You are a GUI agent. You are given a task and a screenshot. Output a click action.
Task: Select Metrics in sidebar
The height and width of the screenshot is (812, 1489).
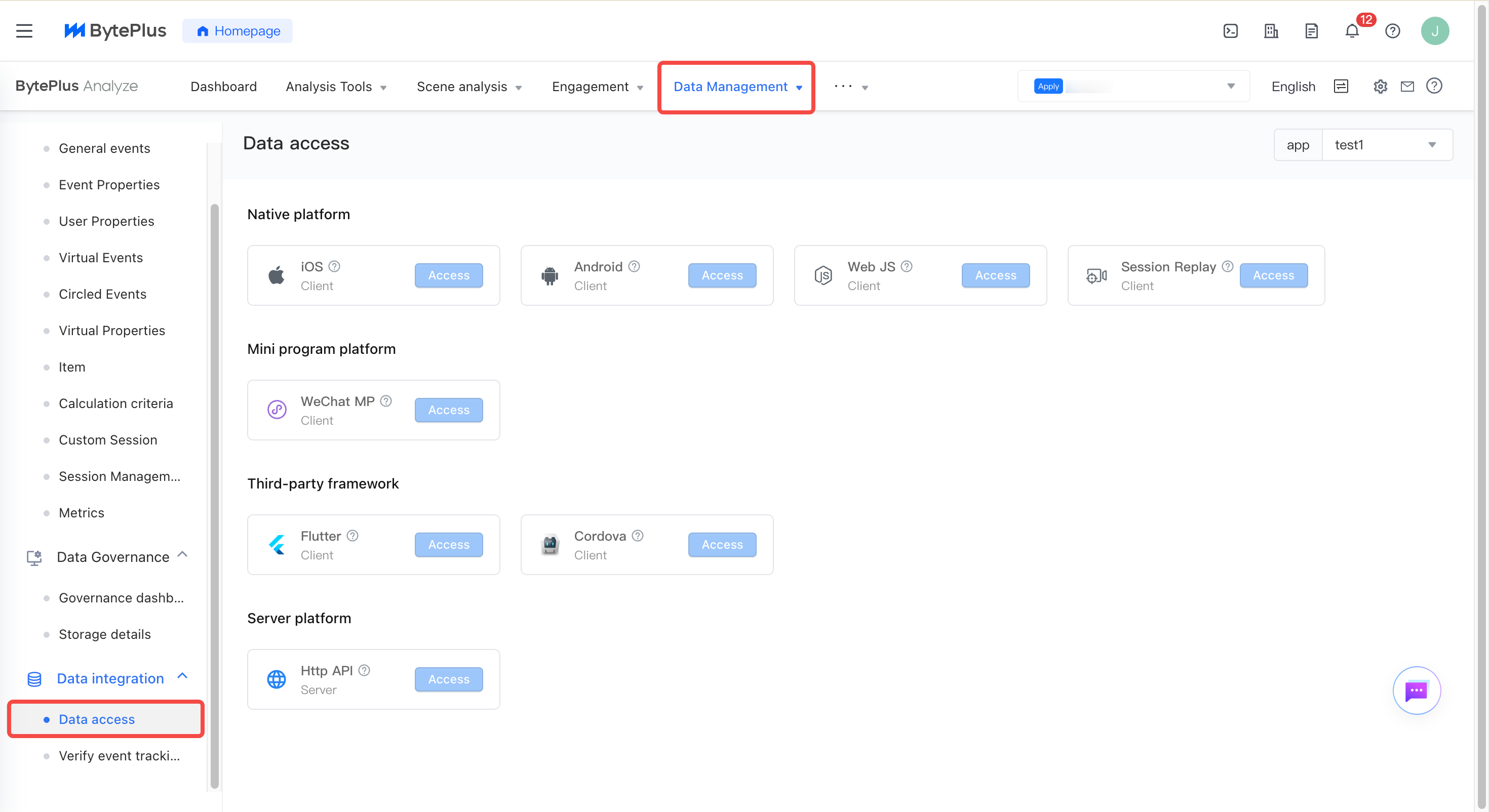tap(82, 513)
